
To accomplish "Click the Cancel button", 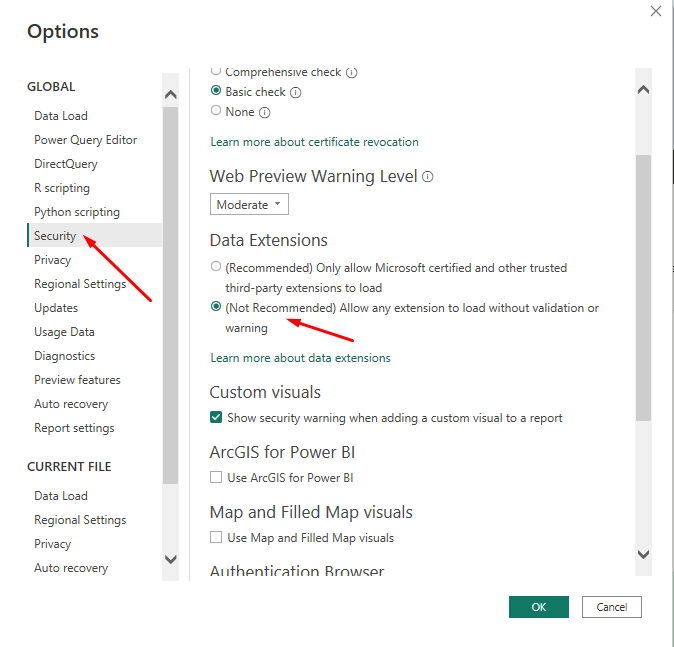I will 611,607.
